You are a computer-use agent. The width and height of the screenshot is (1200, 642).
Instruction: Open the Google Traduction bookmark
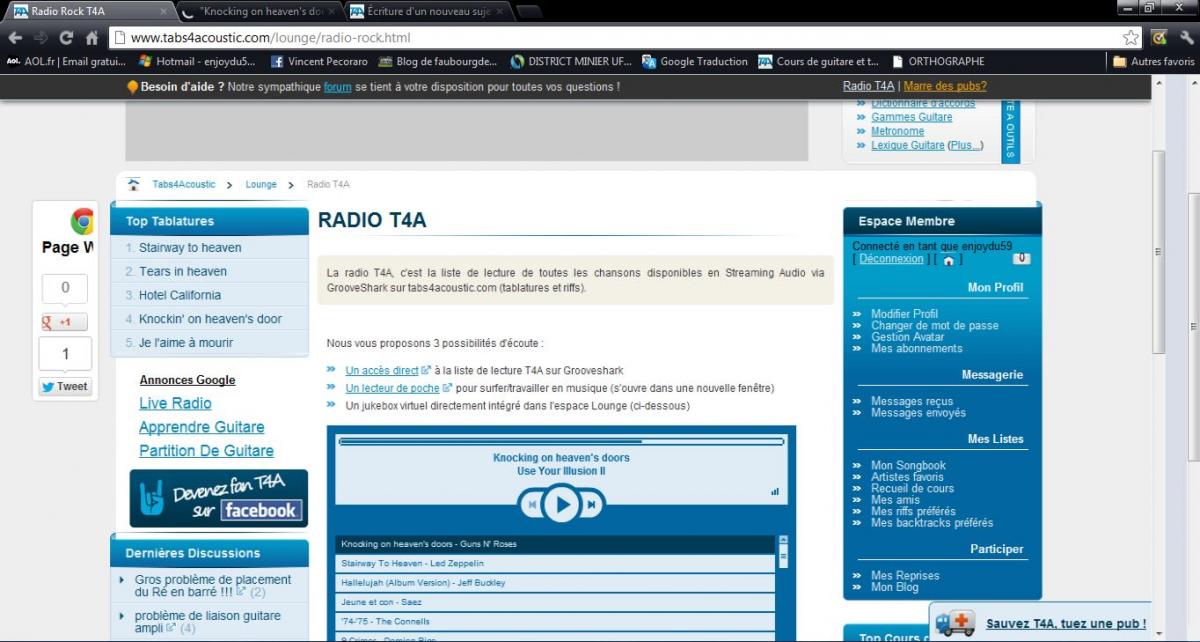pyautogui.click(x=695, y=61)
